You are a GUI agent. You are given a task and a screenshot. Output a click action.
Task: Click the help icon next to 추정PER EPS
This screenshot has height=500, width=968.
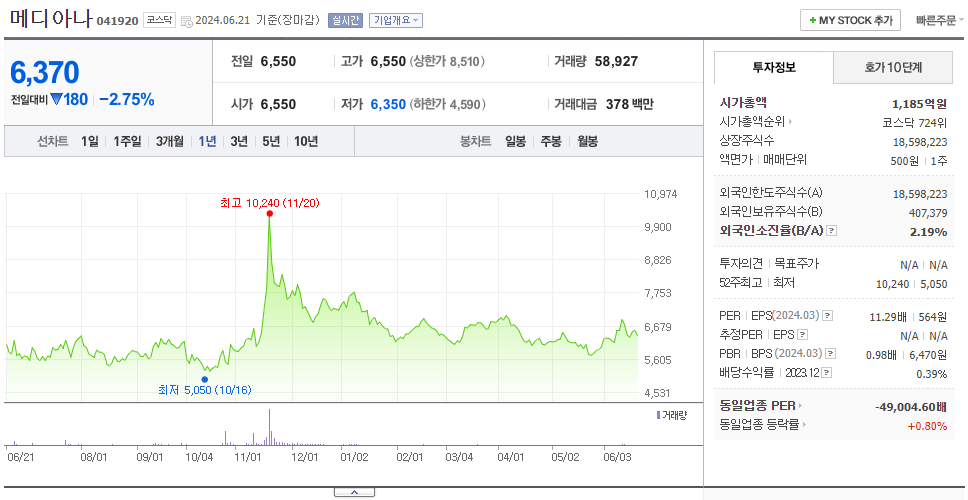(x=803, y=335)
